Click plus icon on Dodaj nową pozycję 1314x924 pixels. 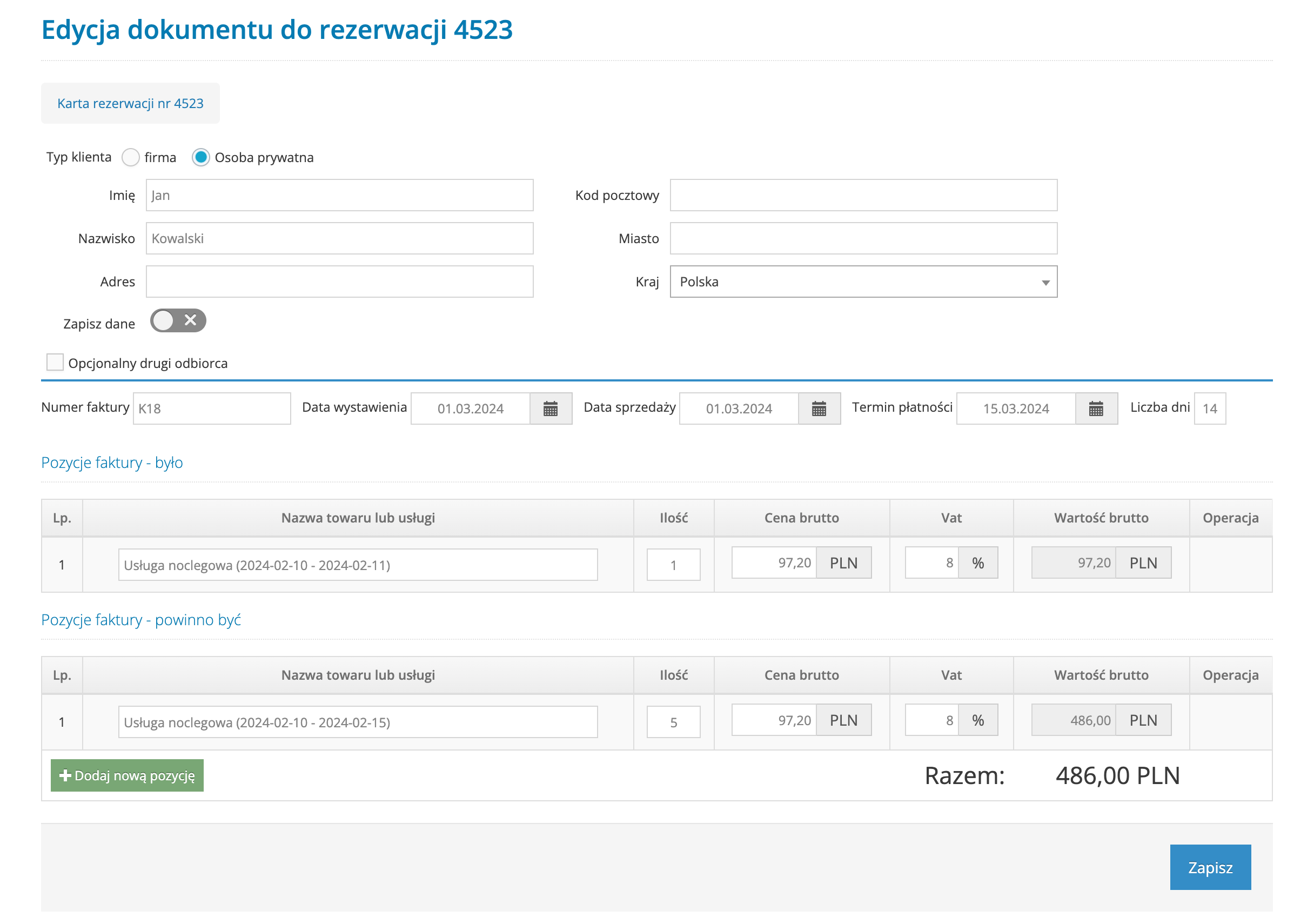pos(65,775)
